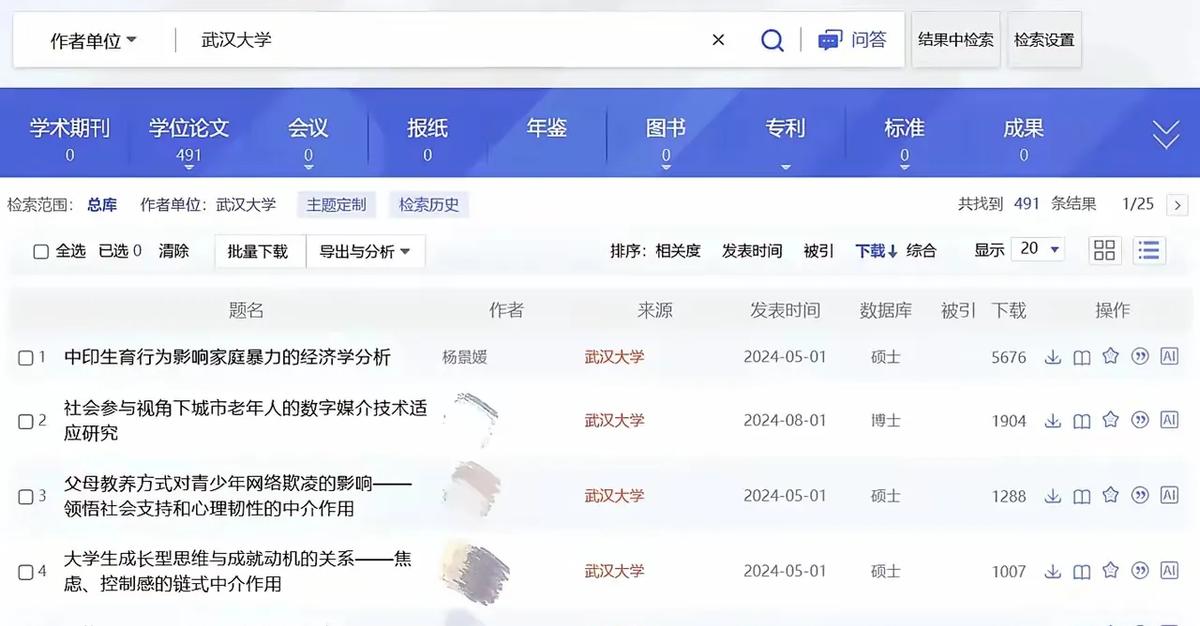
Task: Check the box for result 2
Action: click(26, 421)
